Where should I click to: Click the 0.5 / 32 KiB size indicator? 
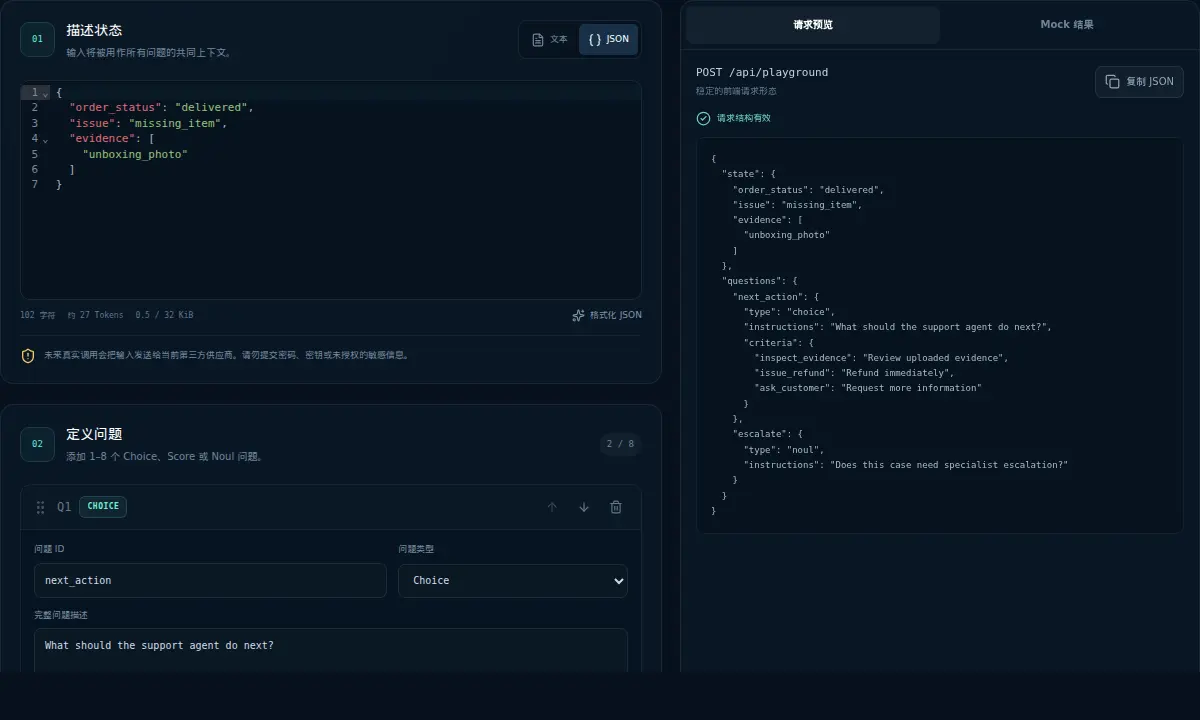point(165,315)
